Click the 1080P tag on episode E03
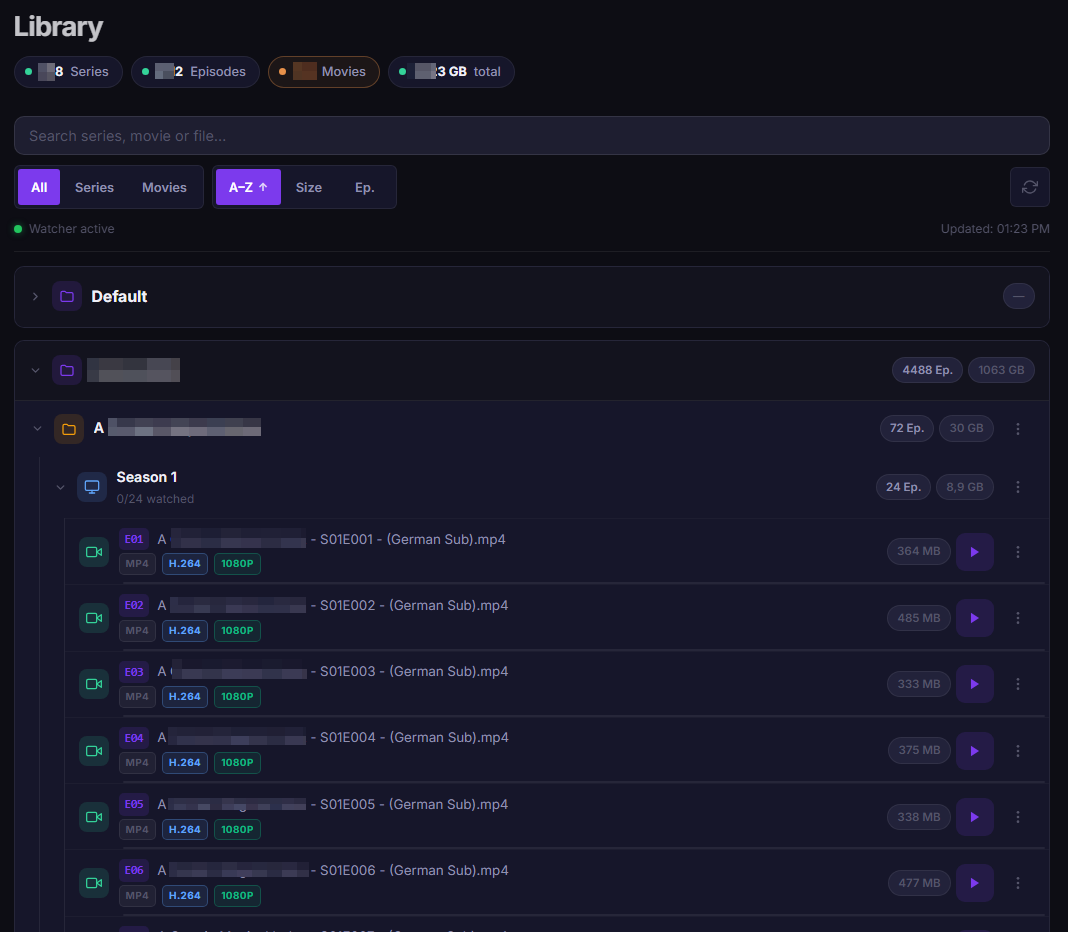Image resolution: width=1068 pixels, height=932 pixels. [x=237, y=696]
